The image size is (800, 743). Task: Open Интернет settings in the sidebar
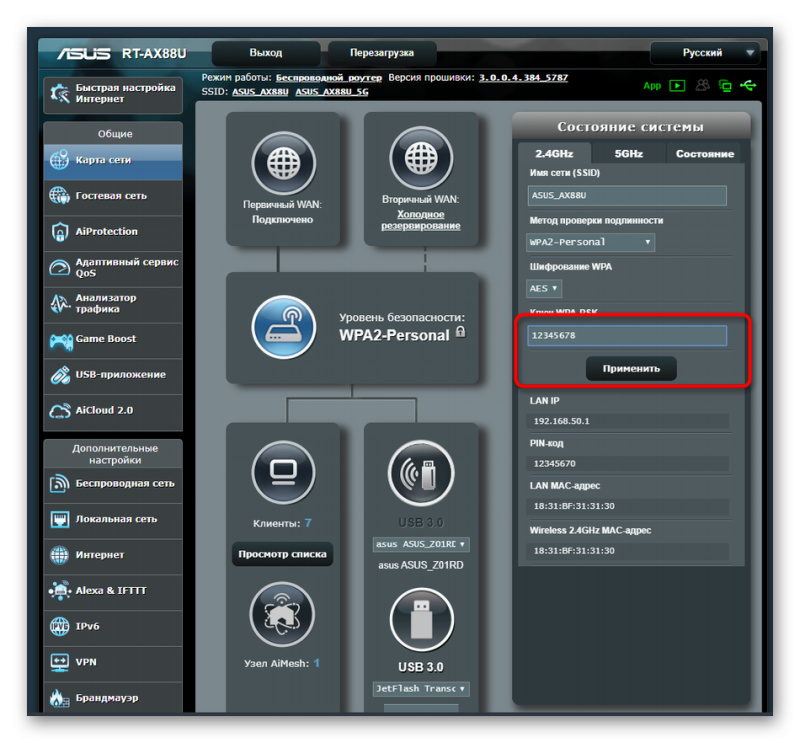click(x=113, y=555)
